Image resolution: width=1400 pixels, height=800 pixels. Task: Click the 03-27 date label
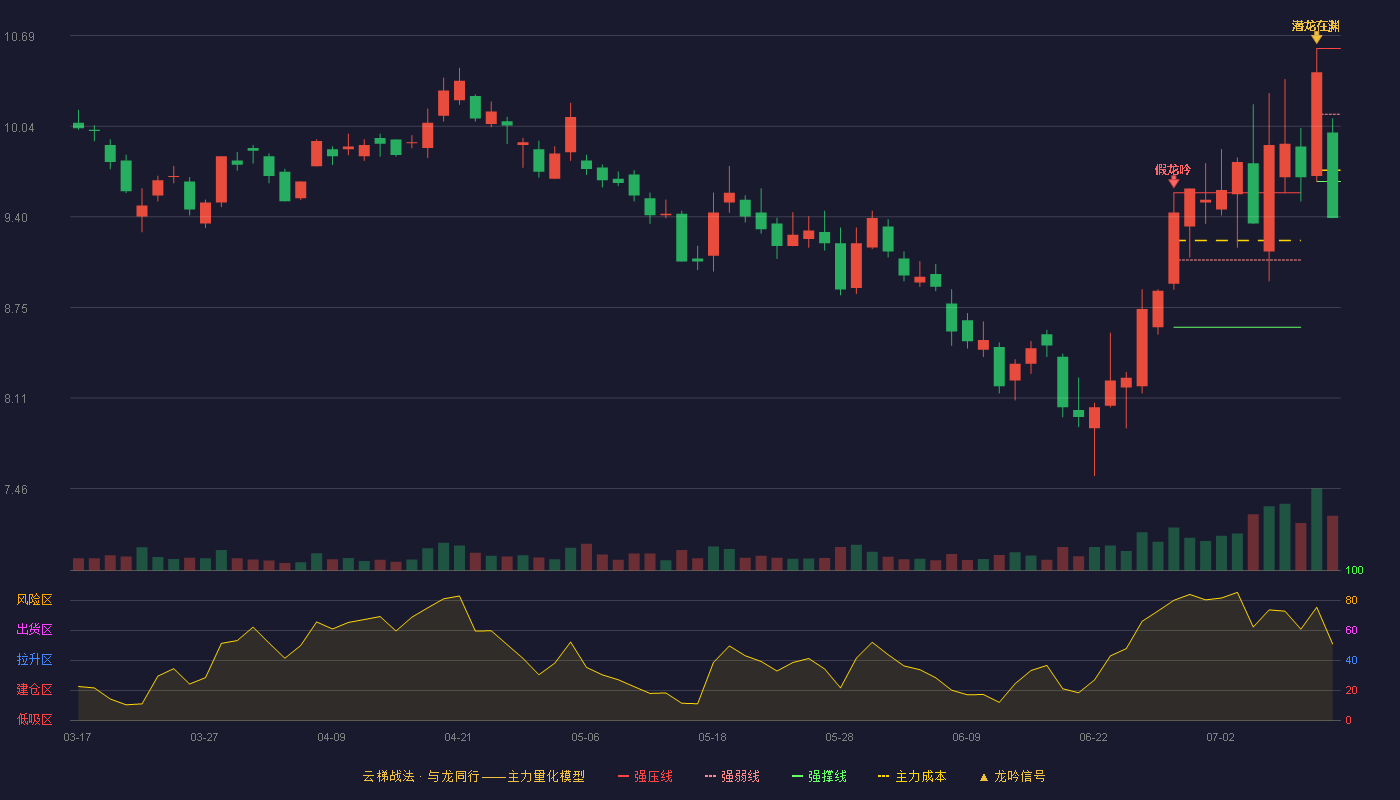204,737
